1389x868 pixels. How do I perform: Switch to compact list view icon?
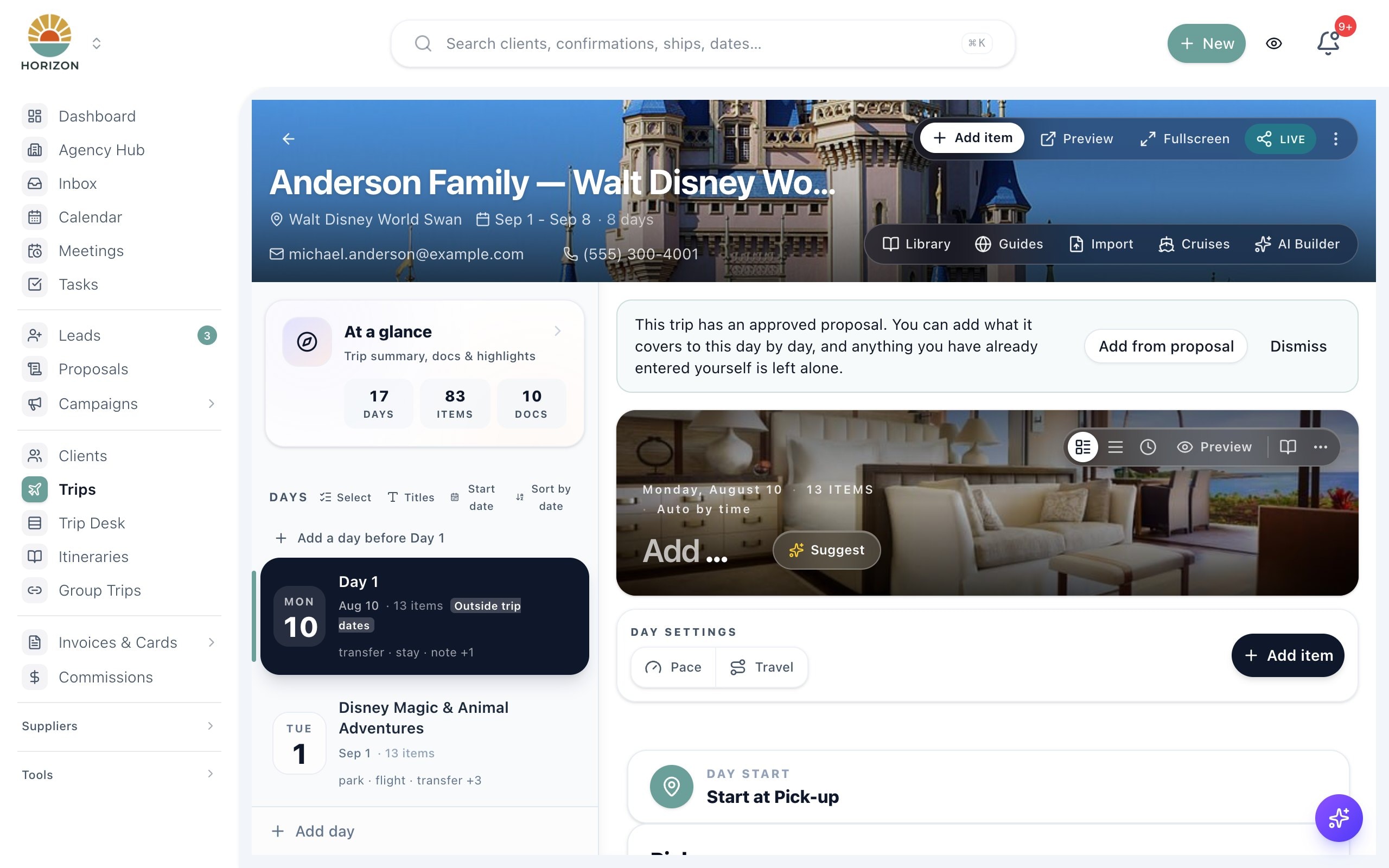[x=1115, y=446]
